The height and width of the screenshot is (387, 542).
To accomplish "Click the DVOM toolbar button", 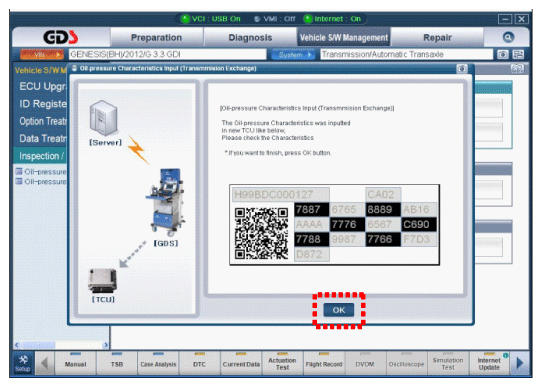I will pyautogui.click(x=365, y=364).
